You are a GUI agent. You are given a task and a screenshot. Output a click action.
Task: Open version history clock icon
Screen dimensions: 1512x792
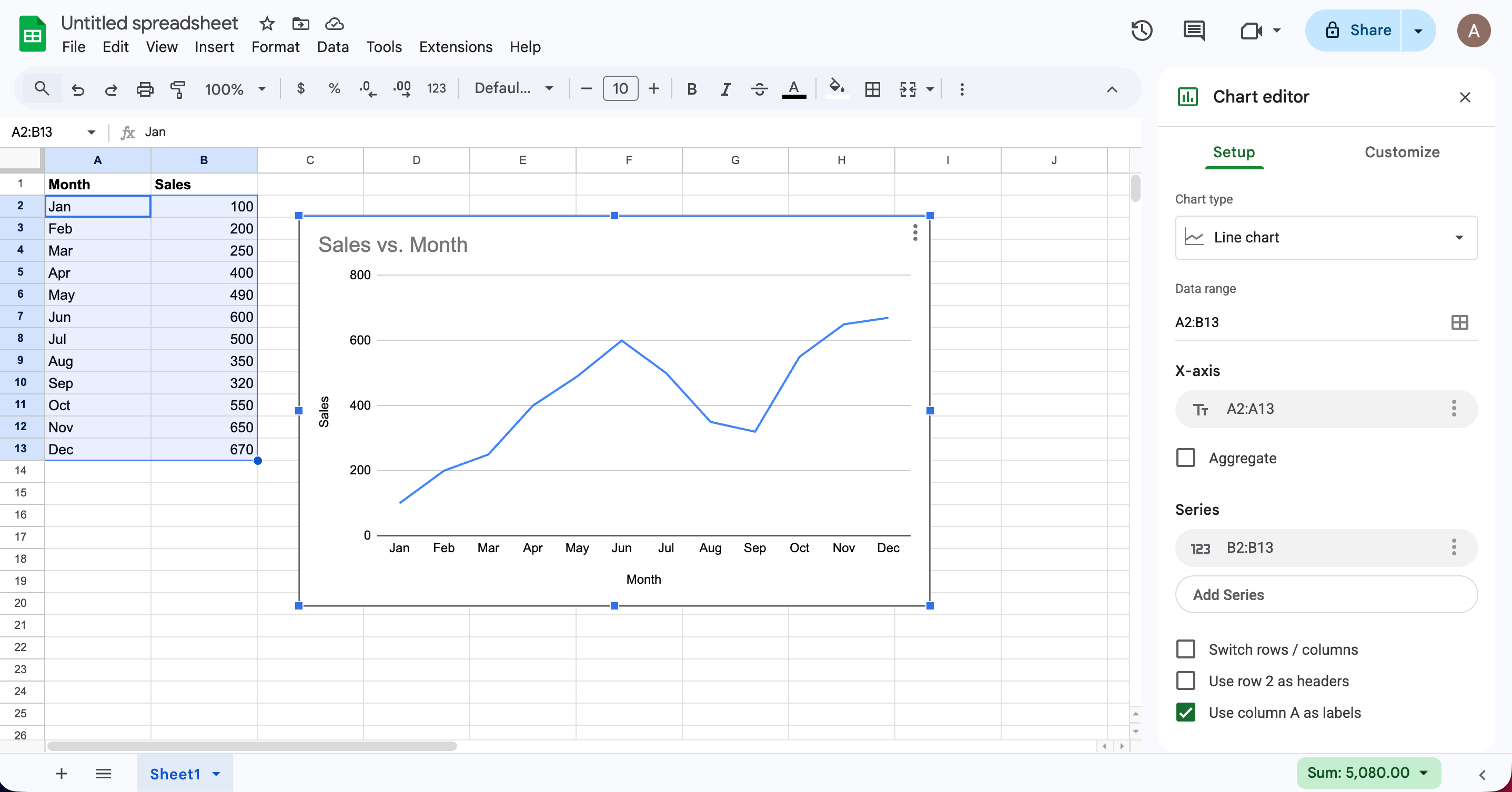click(1142, 30)
